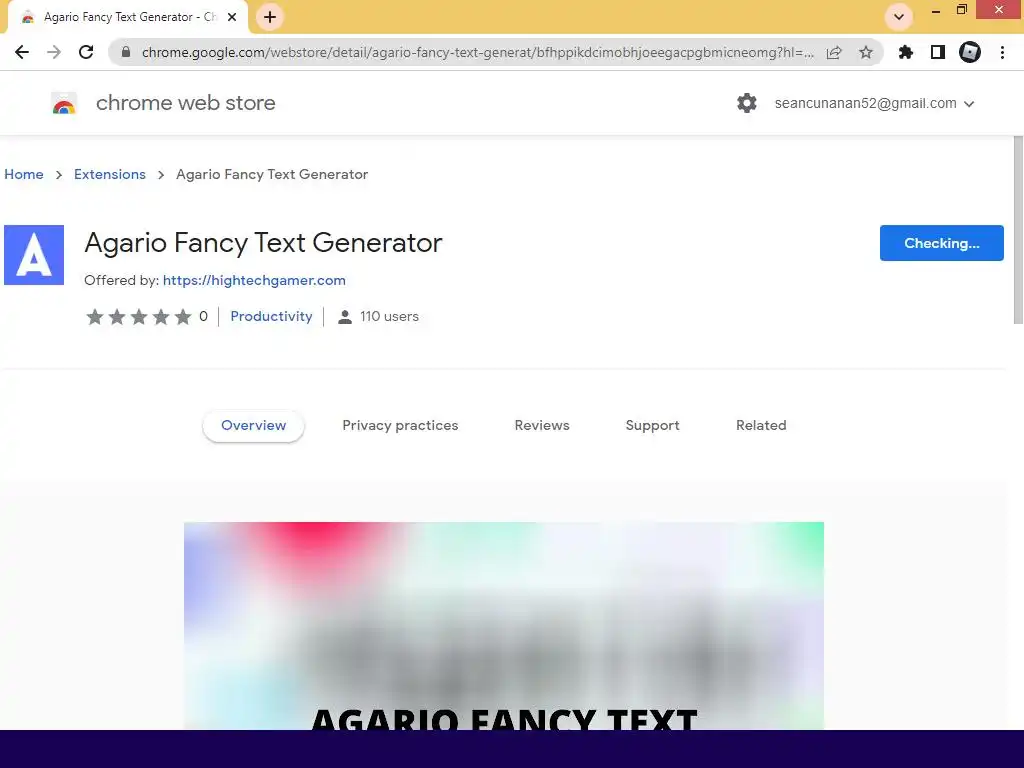Reload the page with the refresh icon
The height and width of the screenshot is (768, 1024).
click(x=86, y=52)
